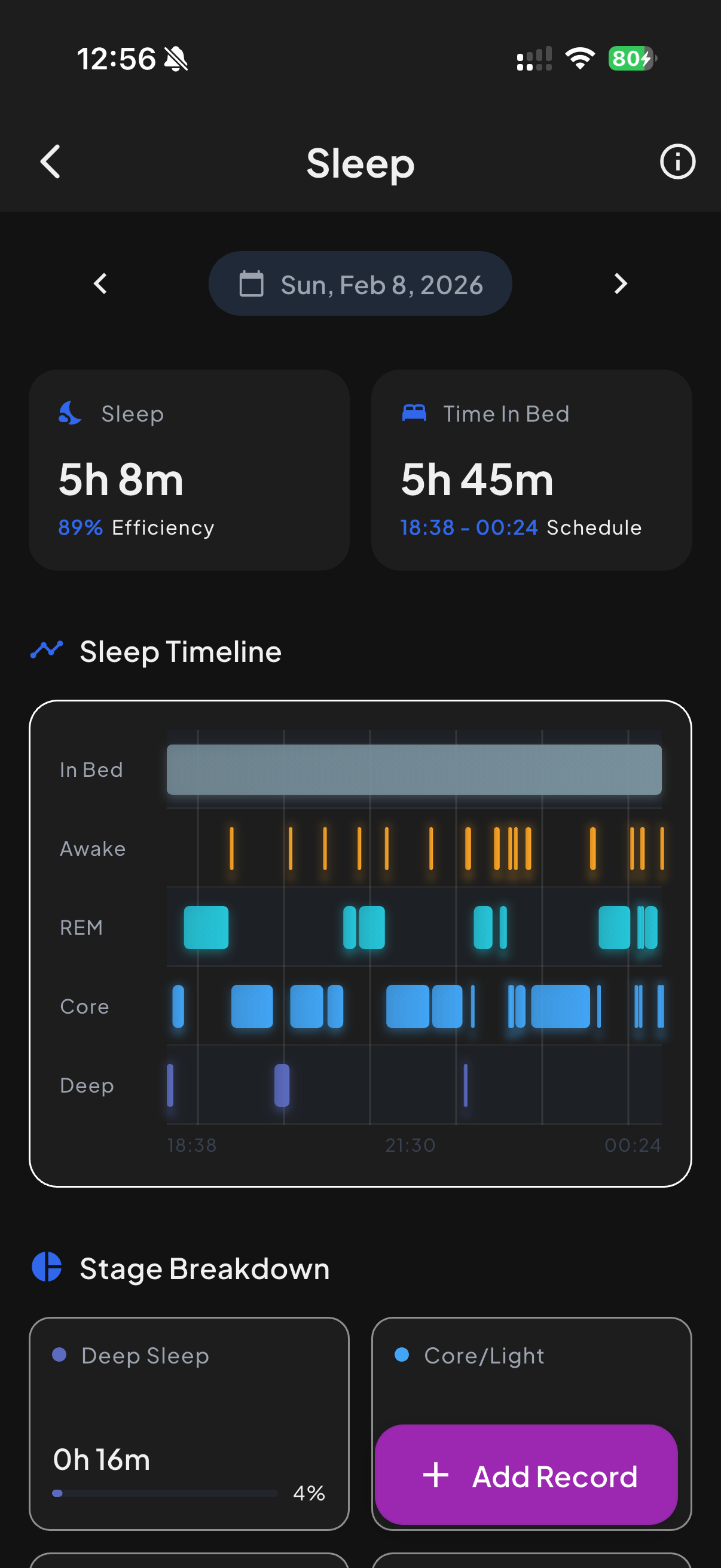
Task: Open the Time In Bed 5h 45m card
Action: (x=531, y=470)
